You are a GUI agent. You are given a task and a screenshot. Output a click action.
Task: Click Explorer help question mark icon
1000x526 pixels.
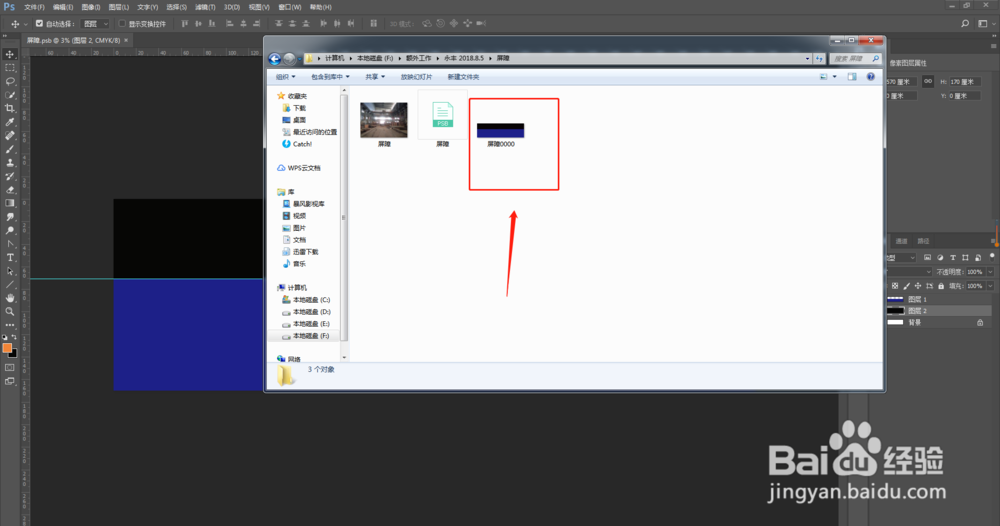pos(871,77)
